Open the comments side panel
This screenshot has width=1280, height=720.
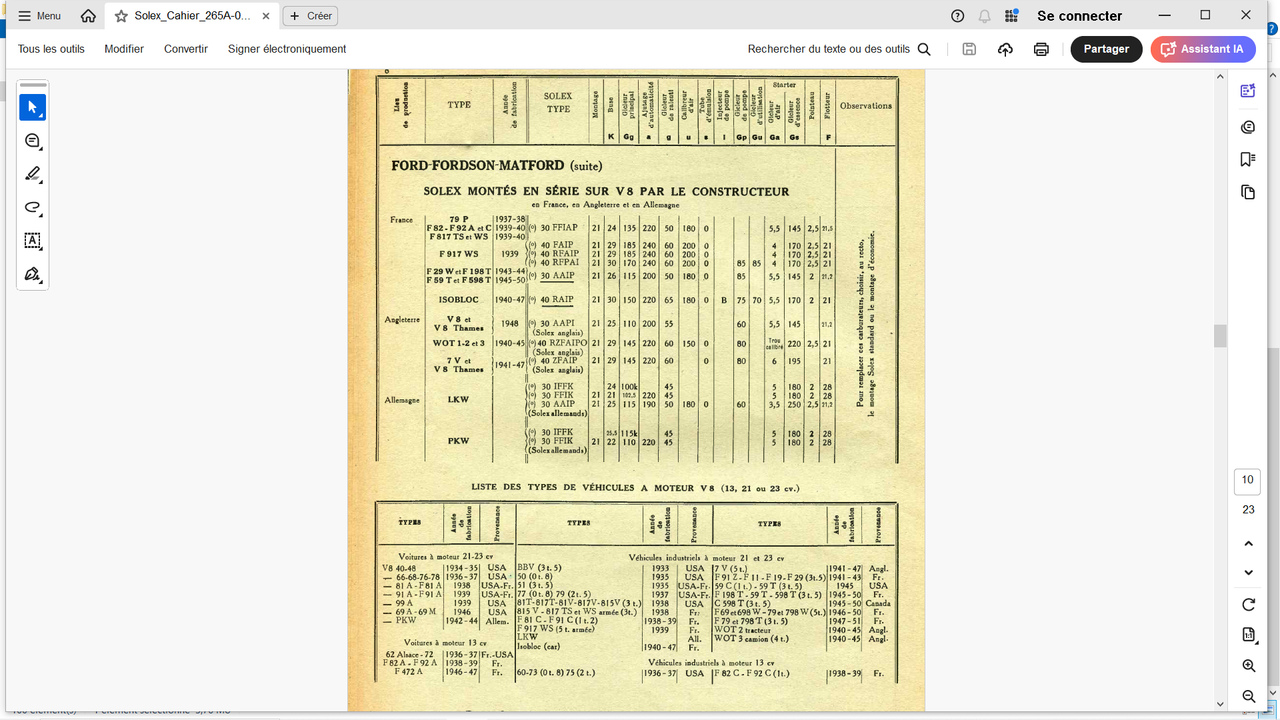[x=1248, y=127]
